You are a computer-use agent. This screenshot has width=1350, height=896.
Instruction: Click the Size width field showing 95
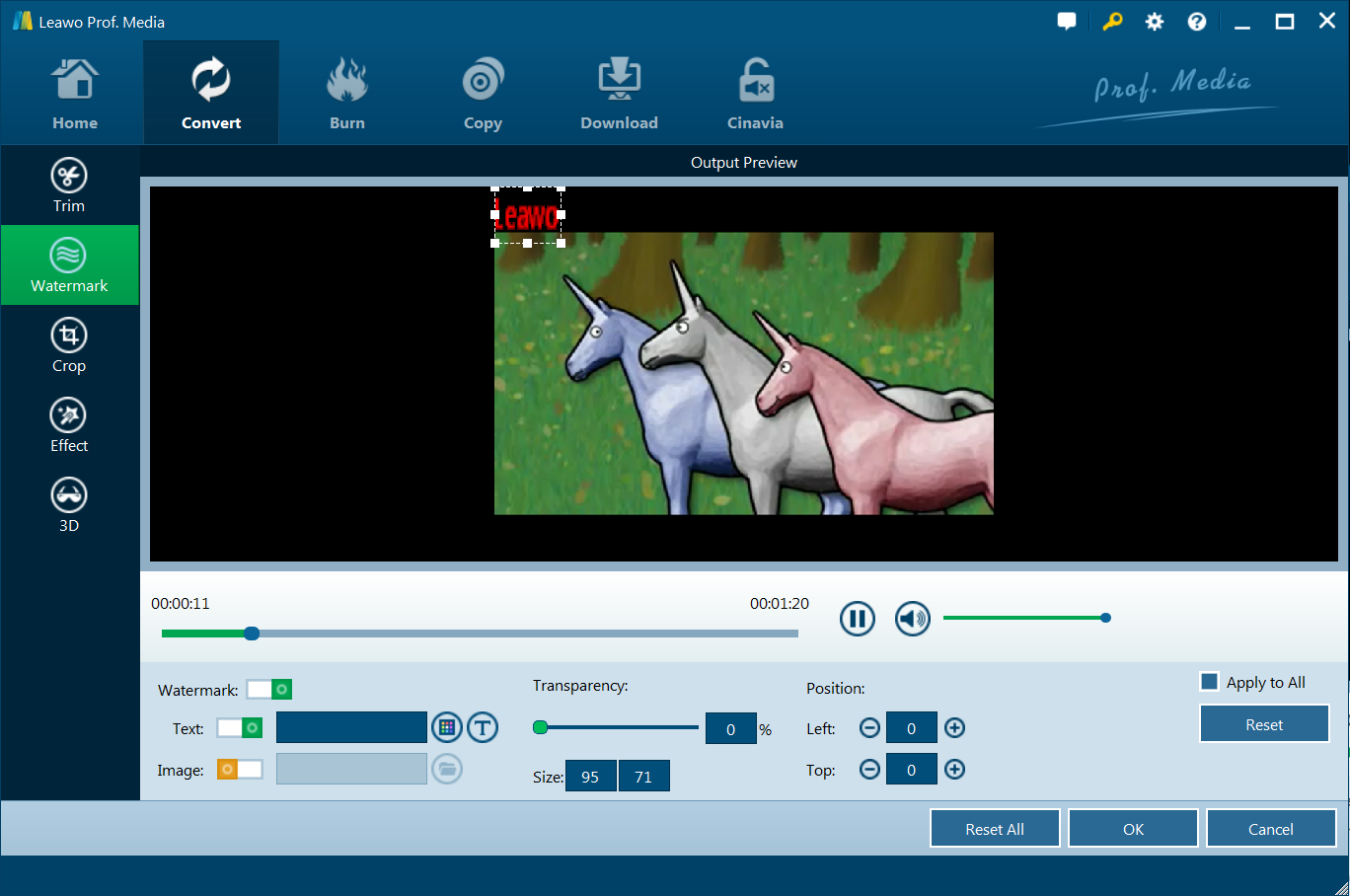(591, 776)
